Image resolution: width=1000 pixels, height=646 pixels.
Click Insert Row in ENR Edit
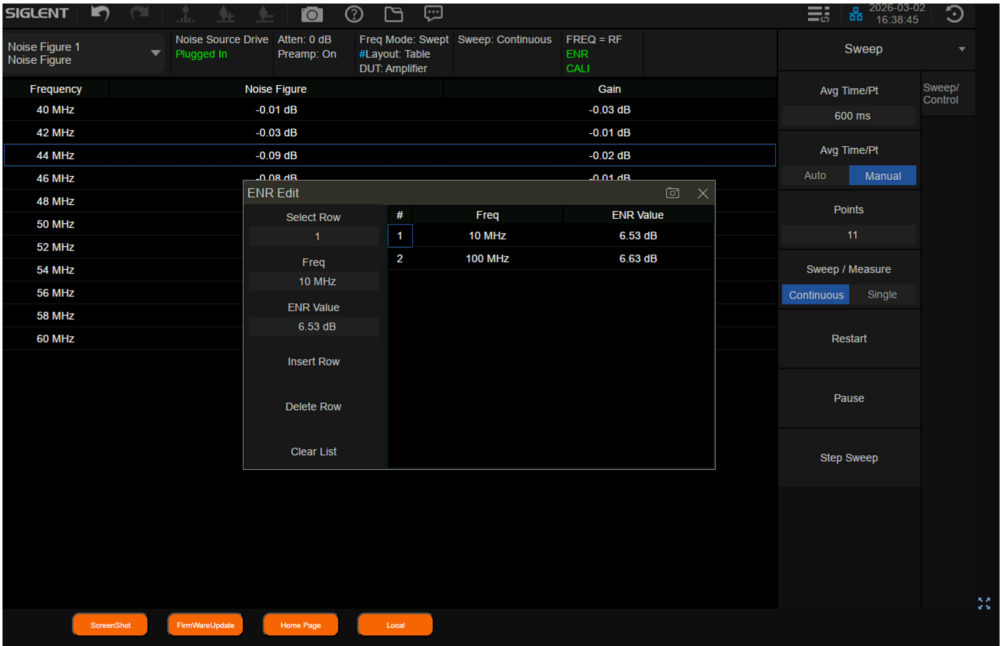click(x=314, y=362)
